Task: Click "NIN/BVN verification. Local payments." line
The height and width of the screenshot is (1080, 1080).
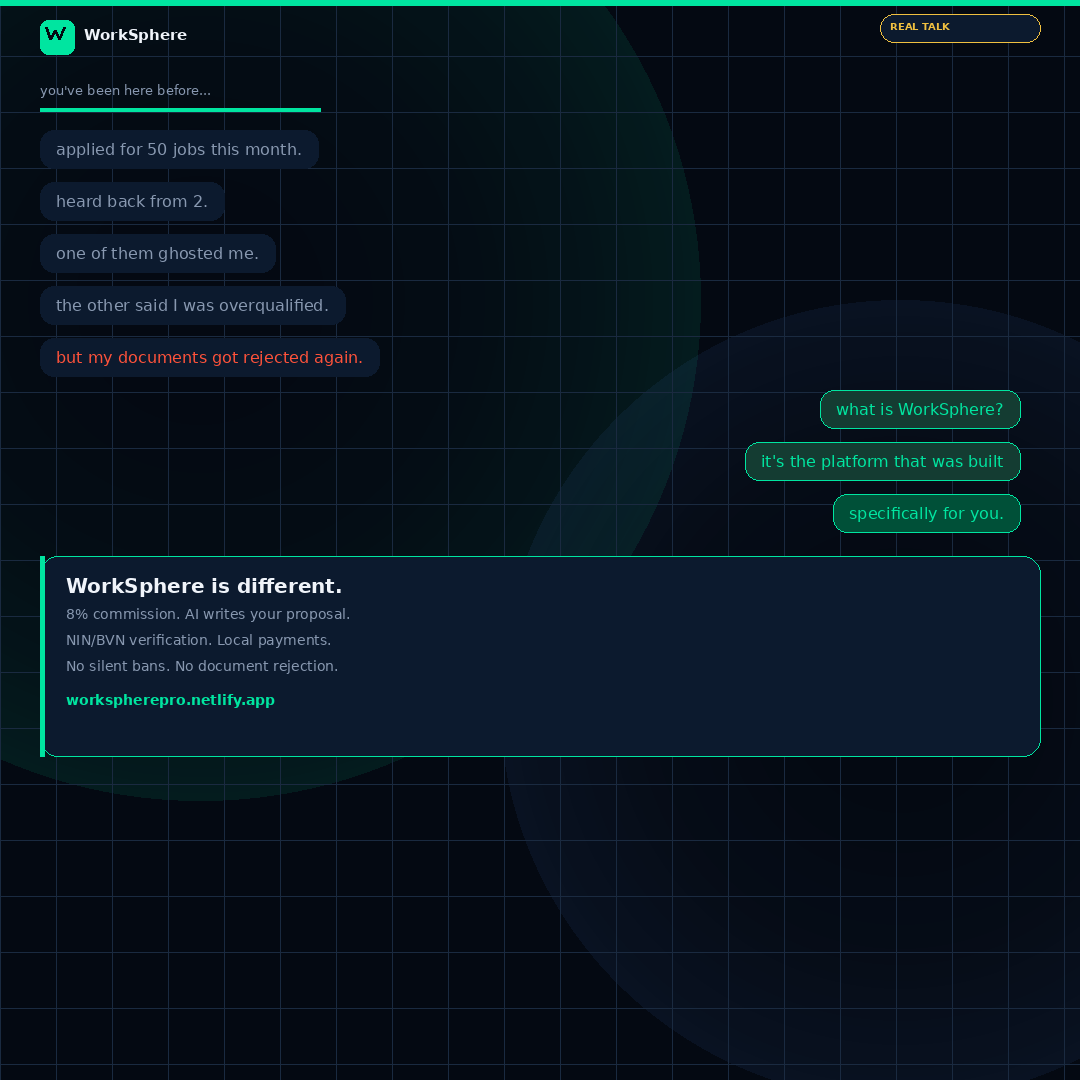Action: click(x=198, y=640)
